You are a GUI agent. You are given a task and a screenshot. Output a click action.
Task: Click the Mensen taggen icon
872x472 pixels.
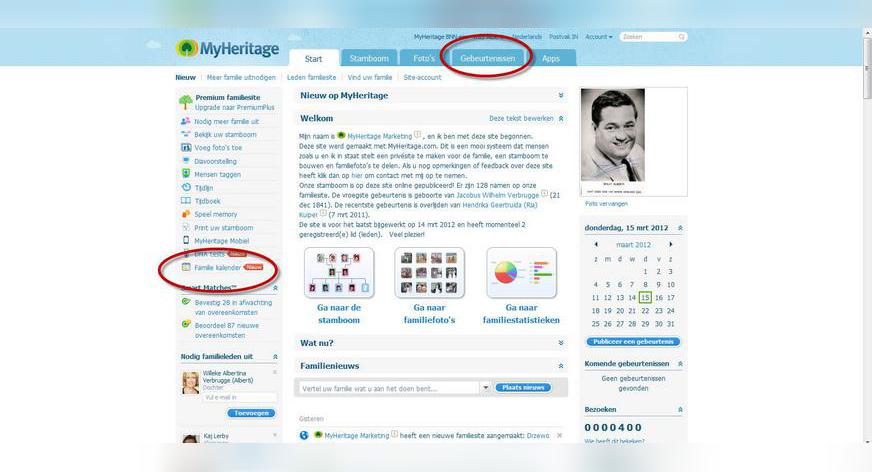point(186,173)
